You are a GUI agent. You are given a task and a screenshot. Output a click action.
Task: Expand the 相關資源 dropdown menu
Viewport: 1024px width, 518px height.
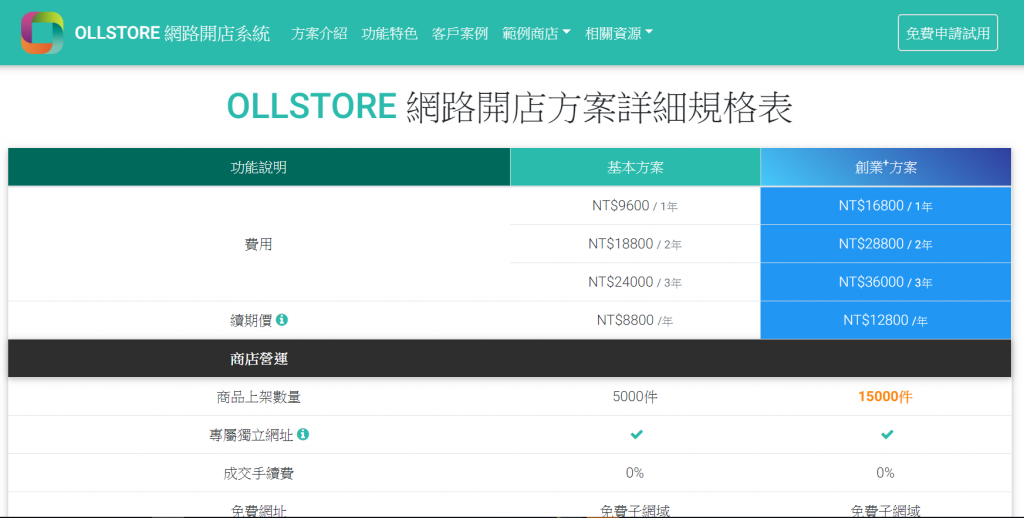click(619, 33)
